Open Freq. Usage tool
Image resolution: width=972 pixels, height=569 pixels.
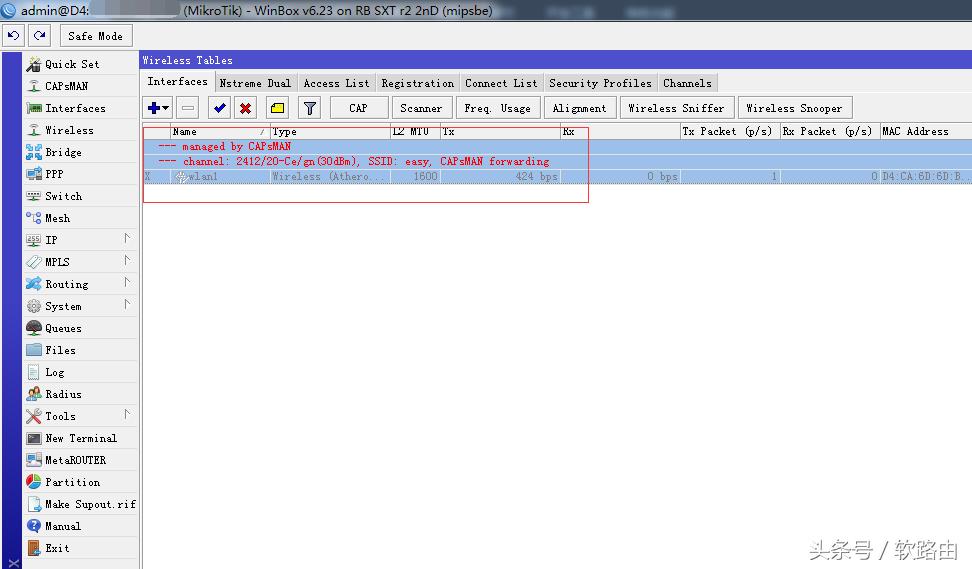click(498, 108)
